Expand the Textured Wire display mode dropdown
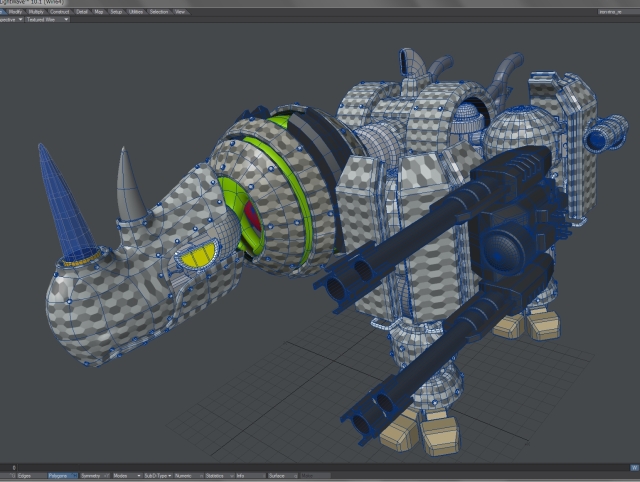 (47, 19)
